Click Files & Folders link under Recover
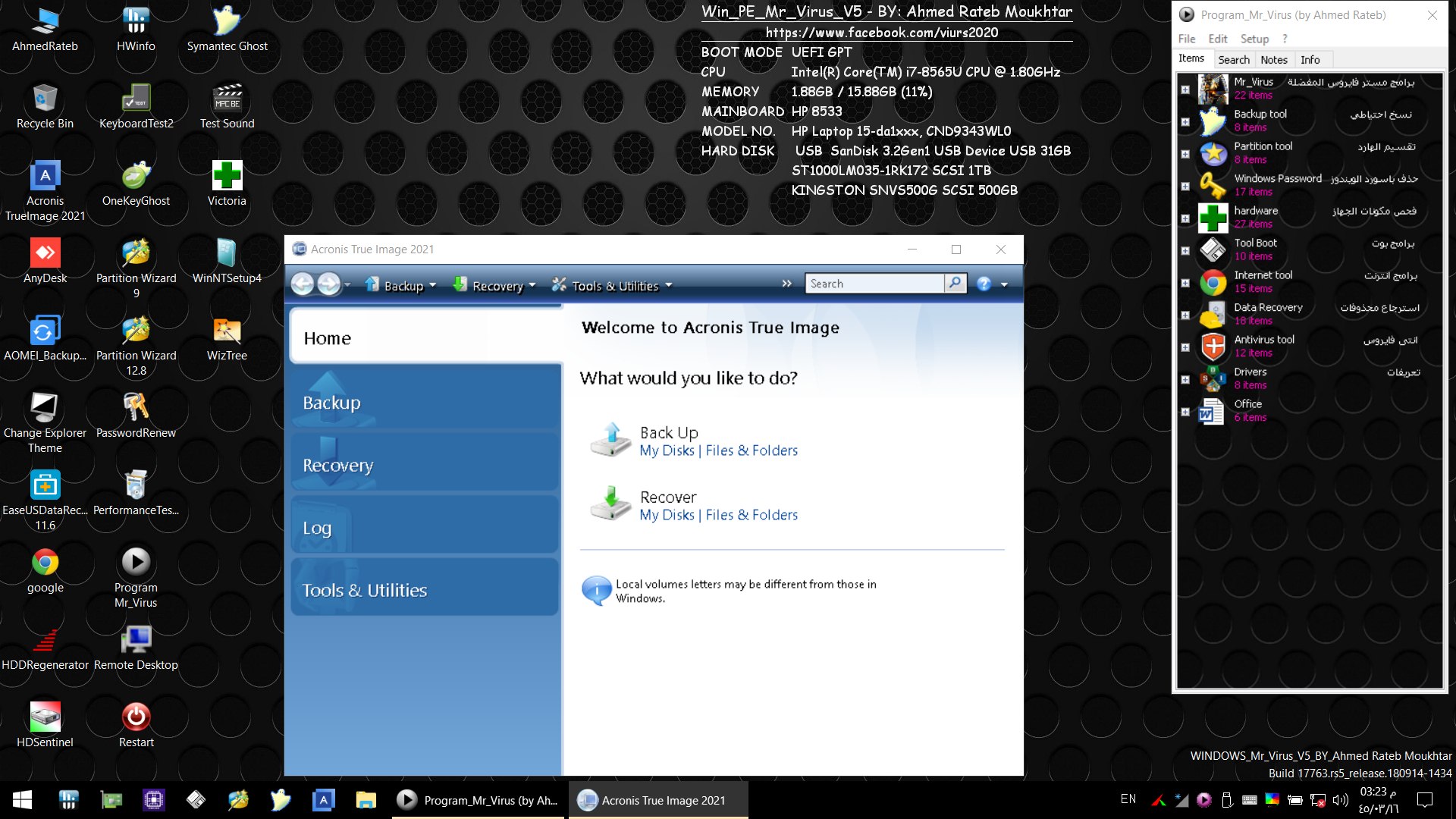The image size is (1456, 819). (752, 515)
